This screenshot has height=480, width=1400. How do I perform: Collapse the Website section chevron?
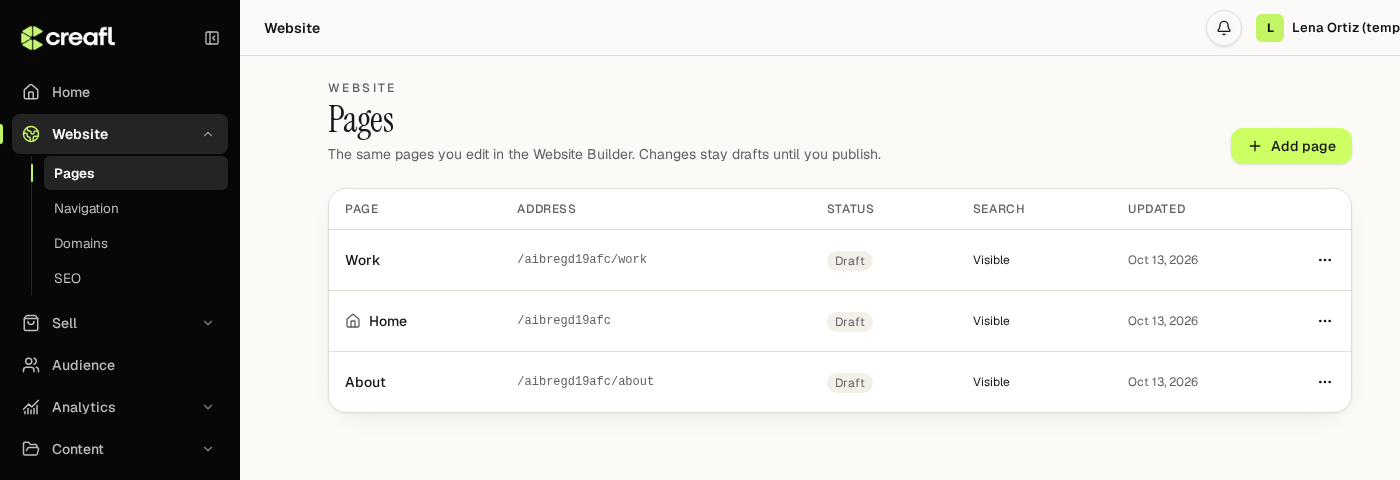click(208, 134)
